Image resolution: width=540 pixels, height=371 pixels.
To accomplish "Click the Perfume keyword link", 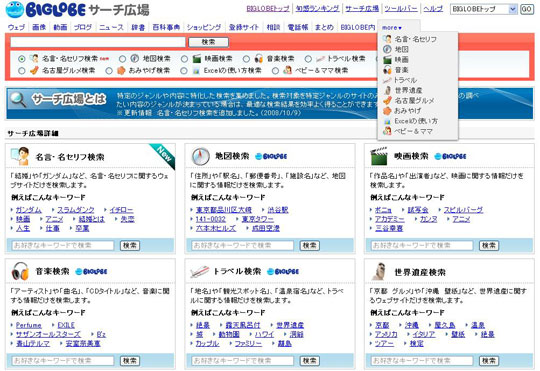I will pyautogui.click(x=29, y=325).
